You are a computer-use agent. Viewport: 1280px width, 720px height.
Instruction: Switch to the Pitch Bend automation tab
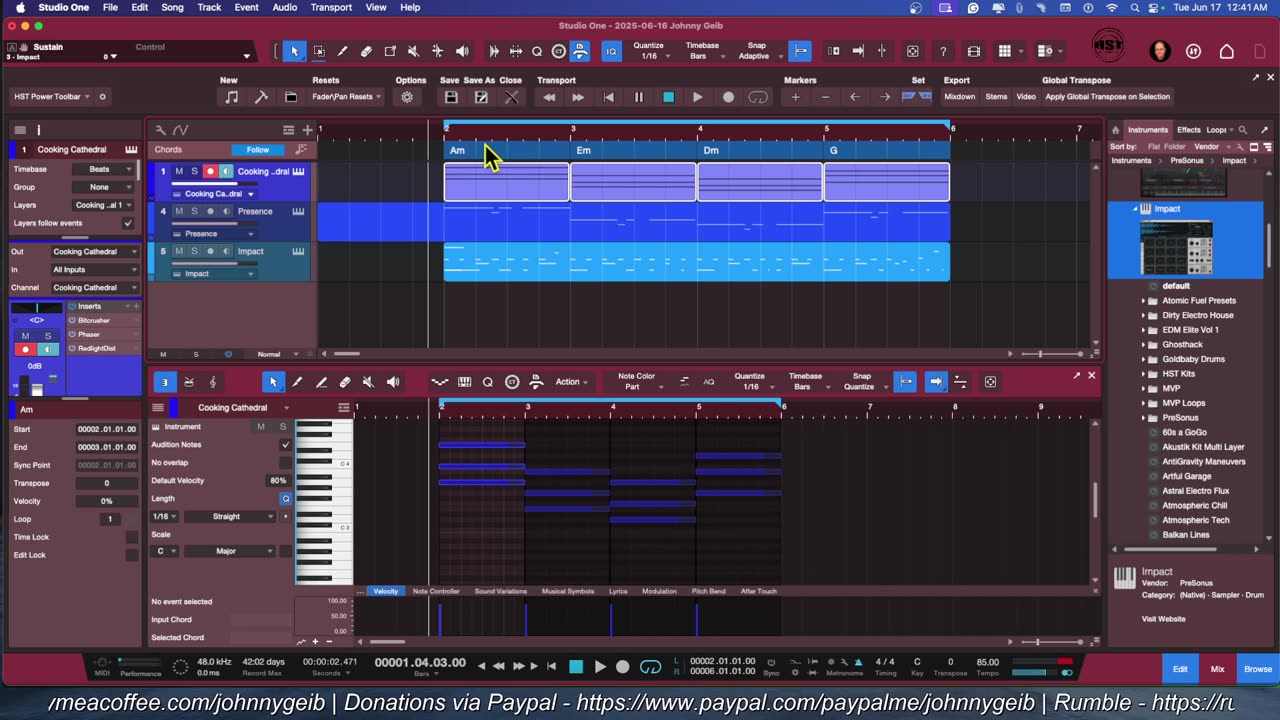(x=708, y=591)
